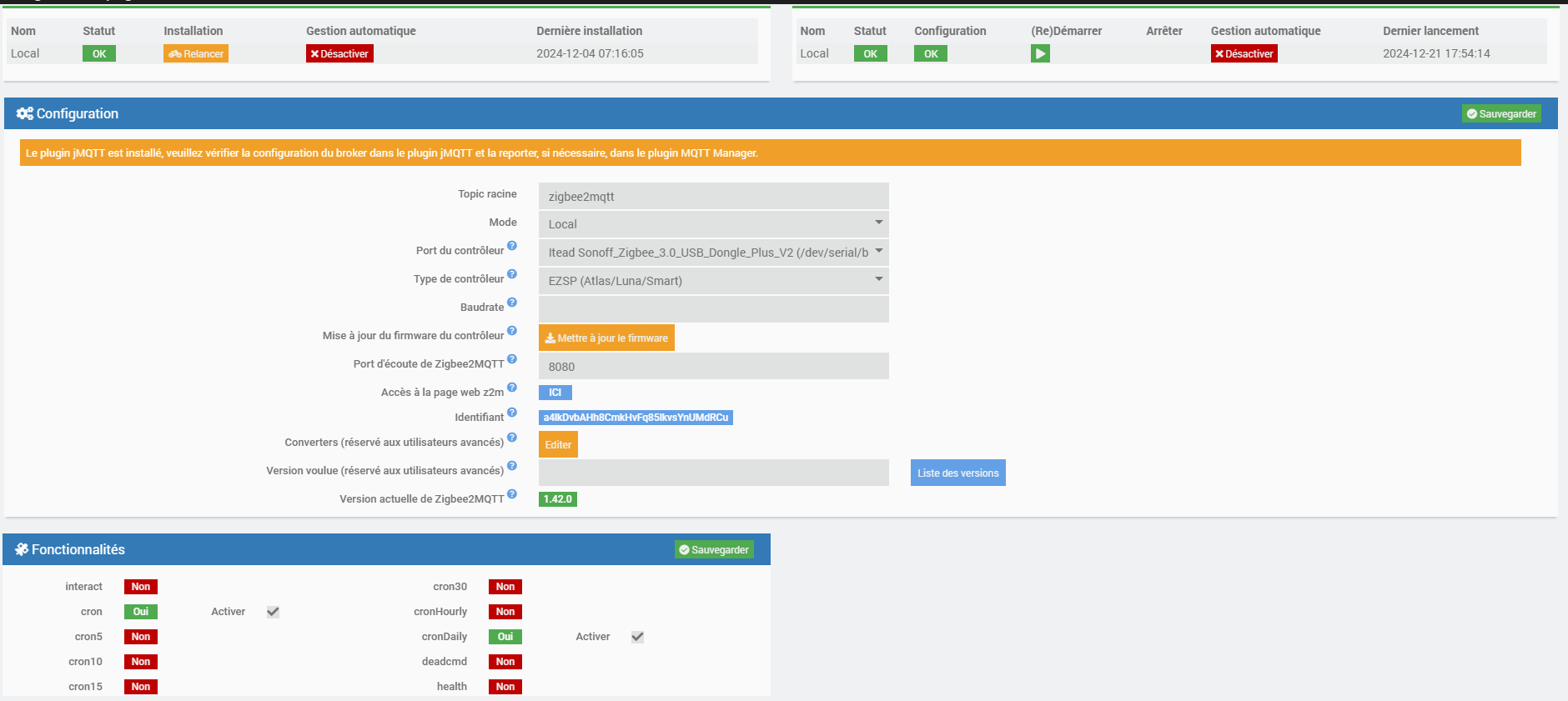The image size is (1568, 701).
Task: Click the Non badge for cron15
Action: 141,687
